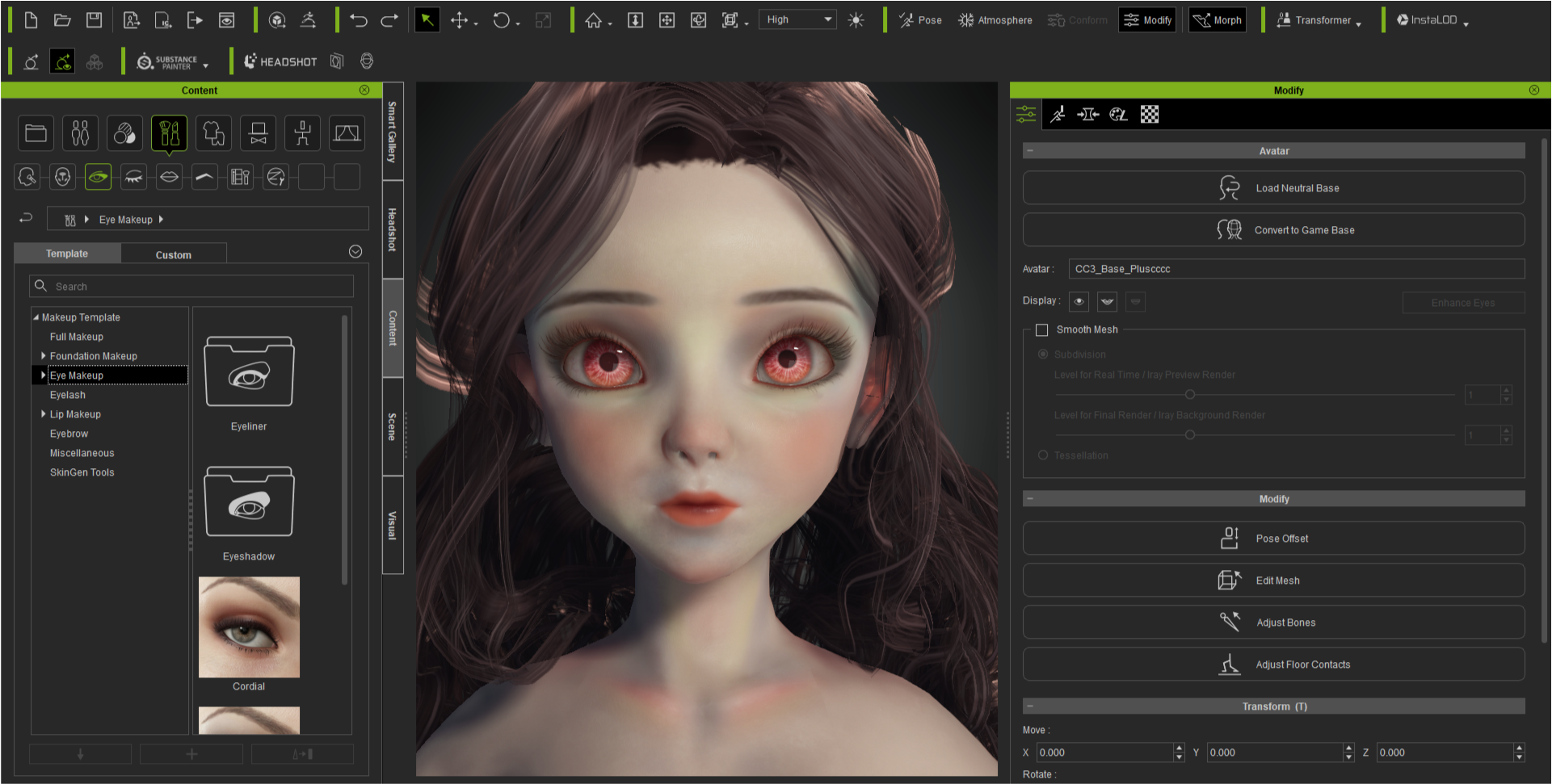The image size is (1552, 784).
Task: Expand the Eye Makeup tree node
Action: coord(44,375)
